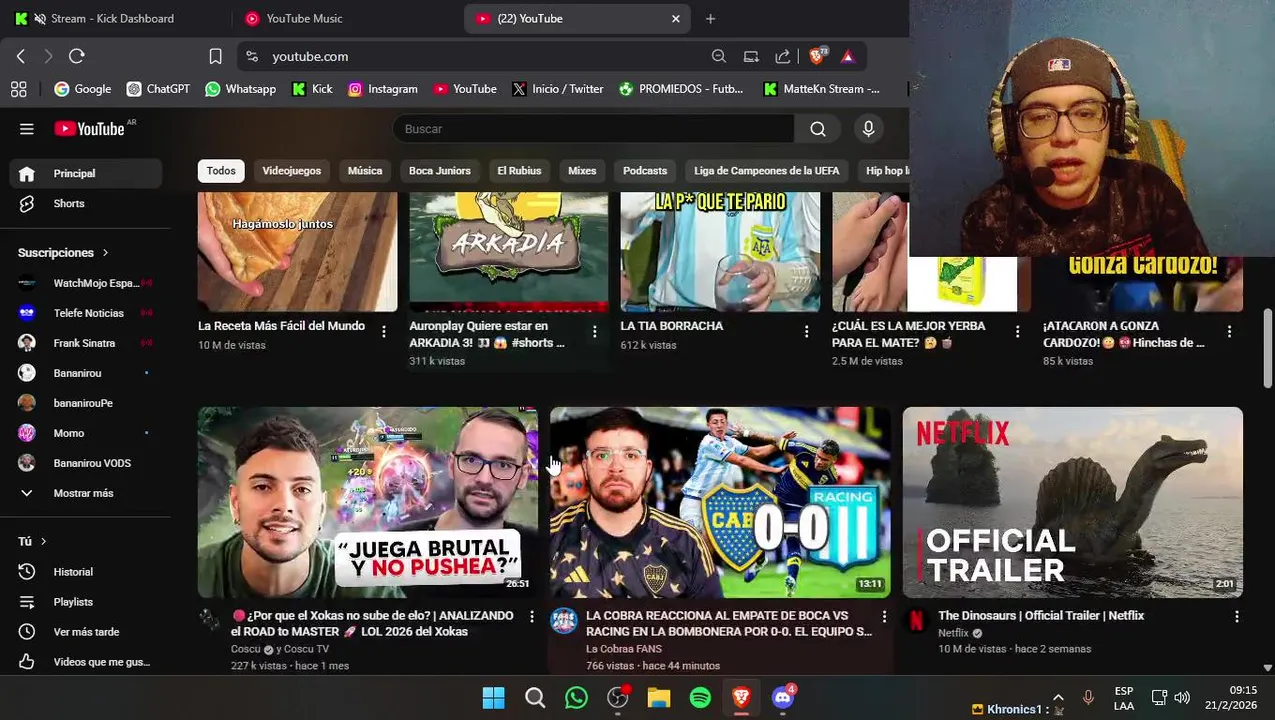
Task: Select the El Rubius filter chip
Action: [519, 171]
